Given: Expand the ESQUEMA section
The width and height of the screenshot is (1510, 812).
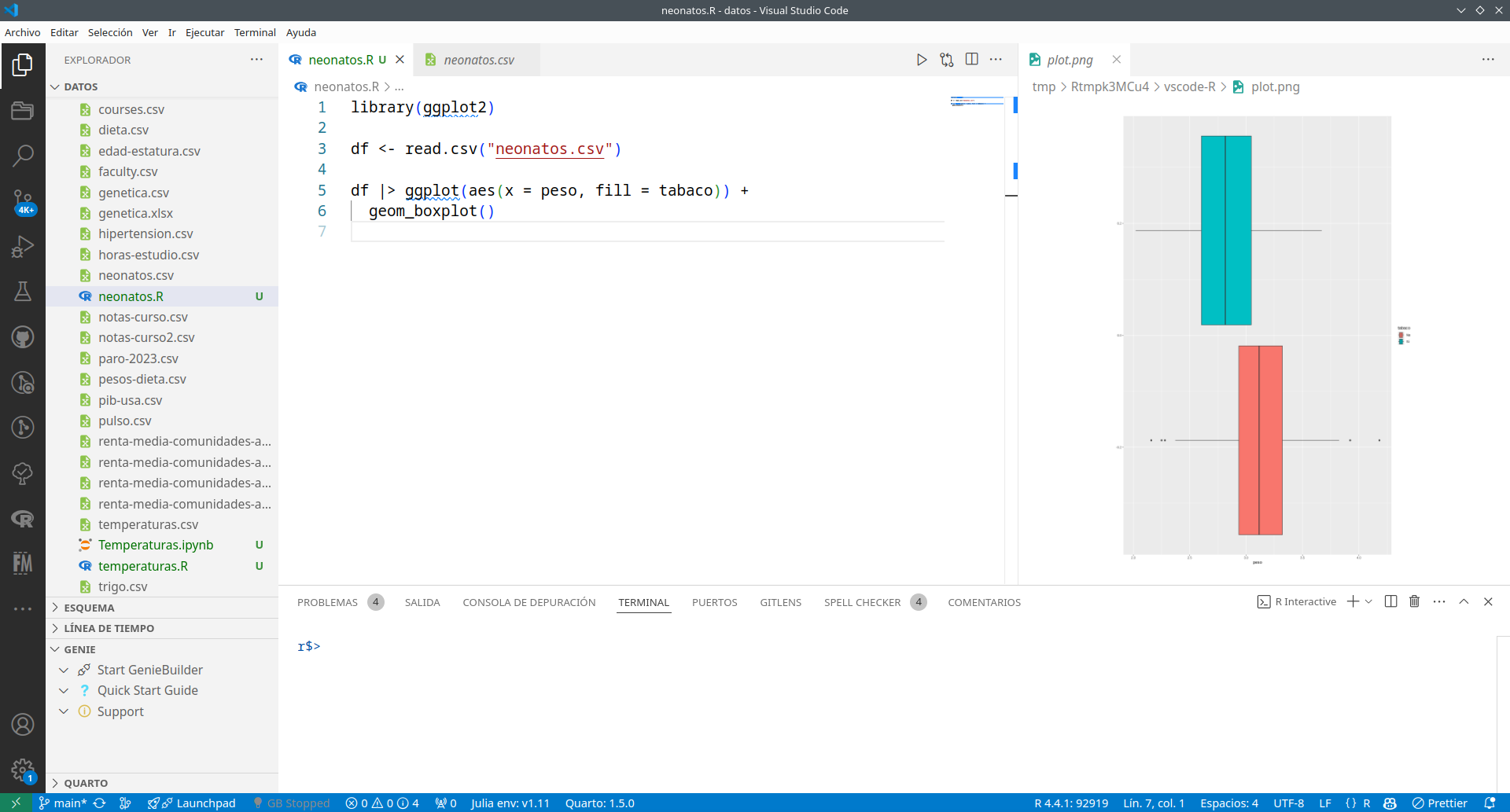Looking at the screenshot, I should tap(89, 608).
